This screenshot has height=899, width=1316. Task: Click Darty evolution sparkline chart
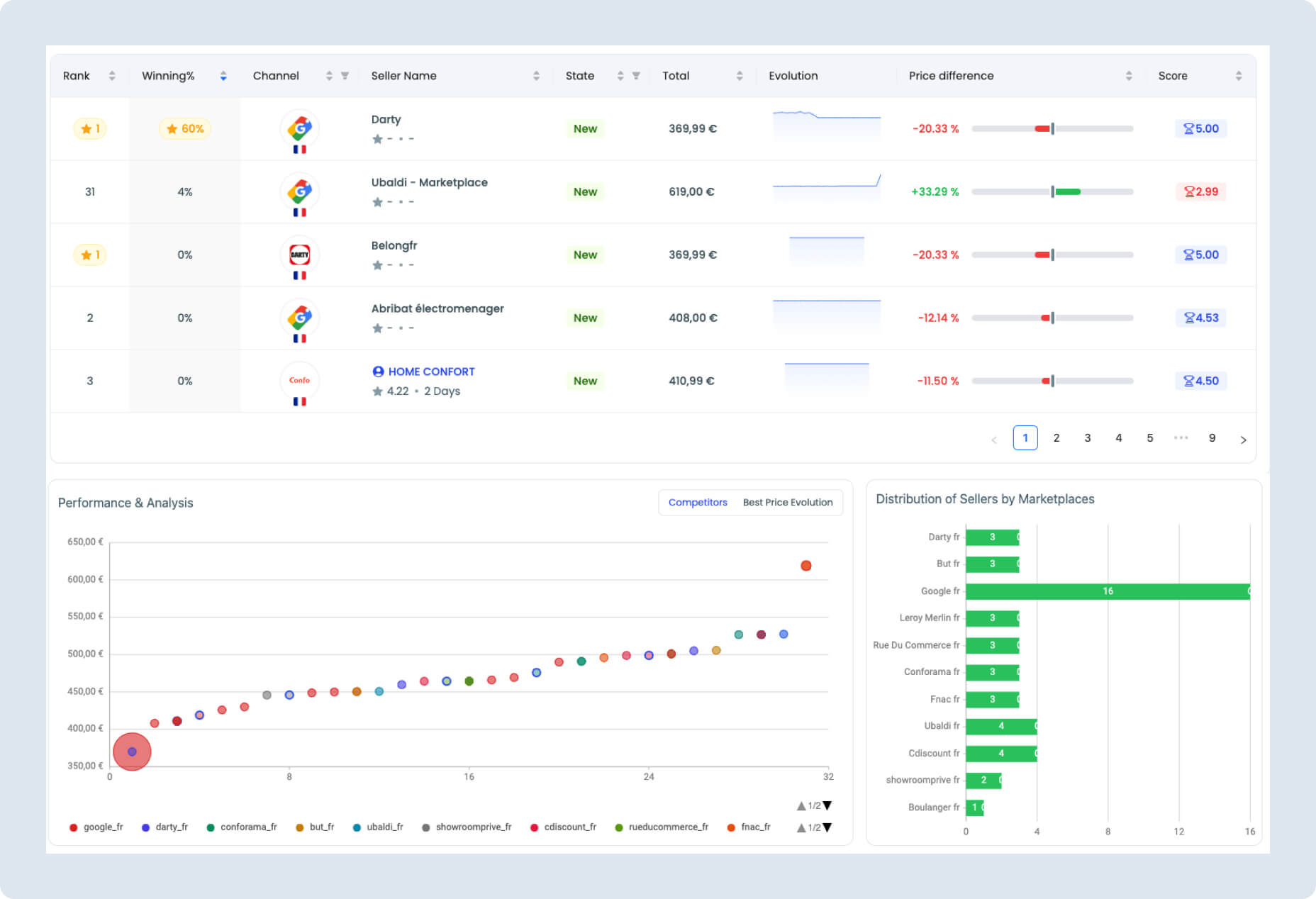click(x=827, y=125)
